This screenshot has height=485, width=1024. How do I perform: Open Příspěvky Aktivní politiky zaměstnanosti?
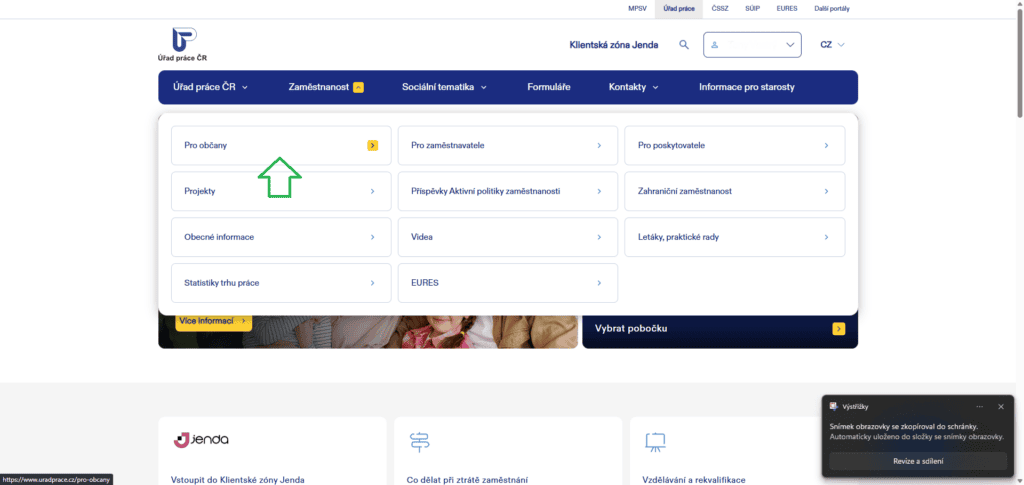[507, 191]
